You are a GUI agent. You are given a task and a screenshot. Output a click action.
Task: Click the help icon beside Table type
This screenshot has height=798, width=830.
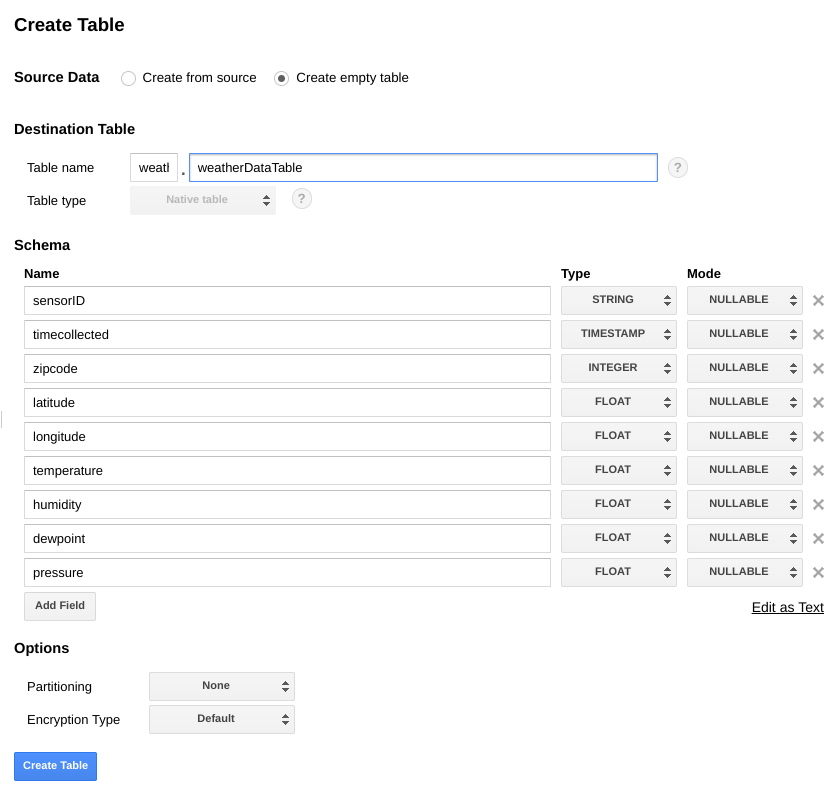(301, 199)
